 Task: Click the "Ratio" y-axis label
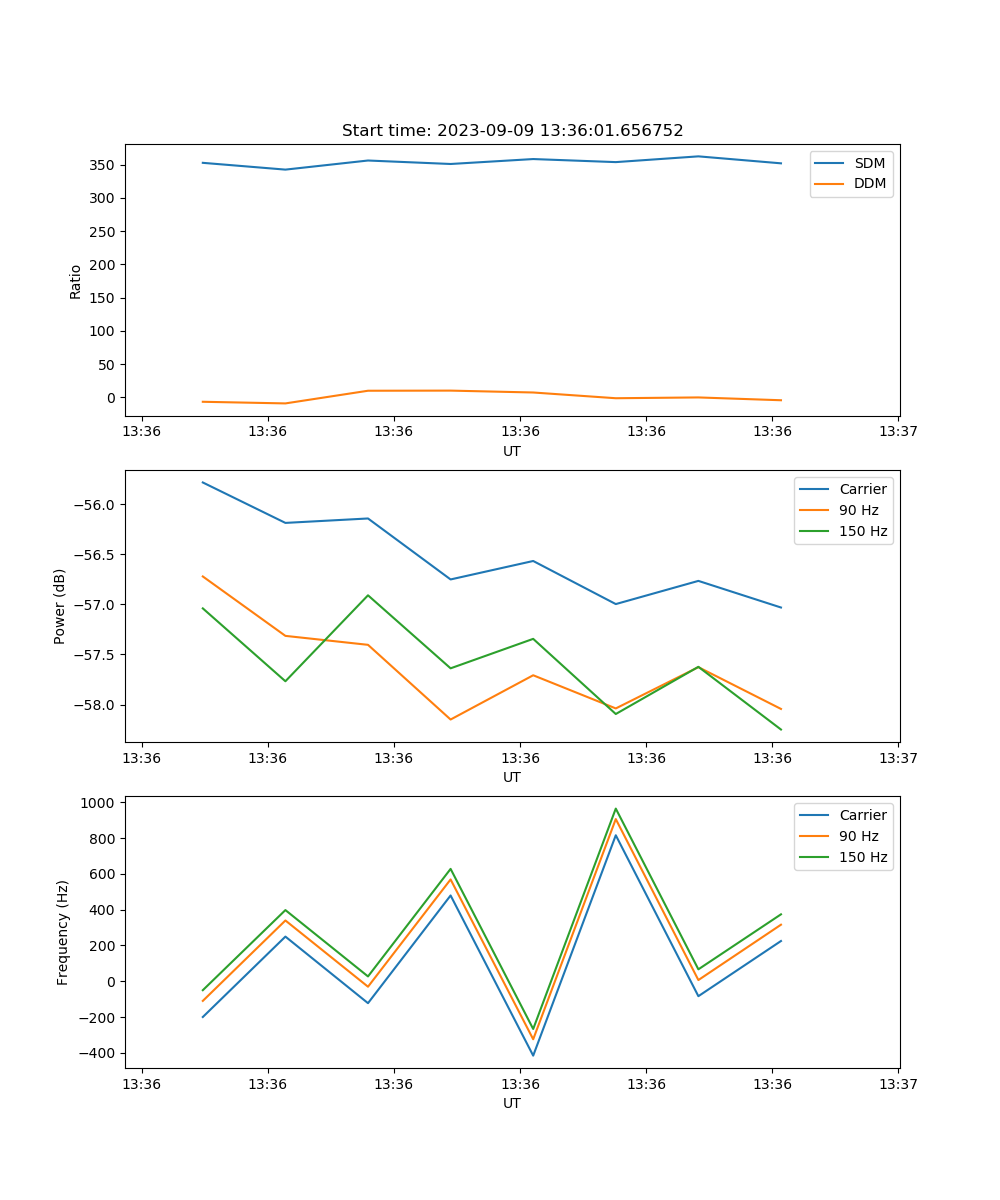pyautogui.click(x=76, y=281)
